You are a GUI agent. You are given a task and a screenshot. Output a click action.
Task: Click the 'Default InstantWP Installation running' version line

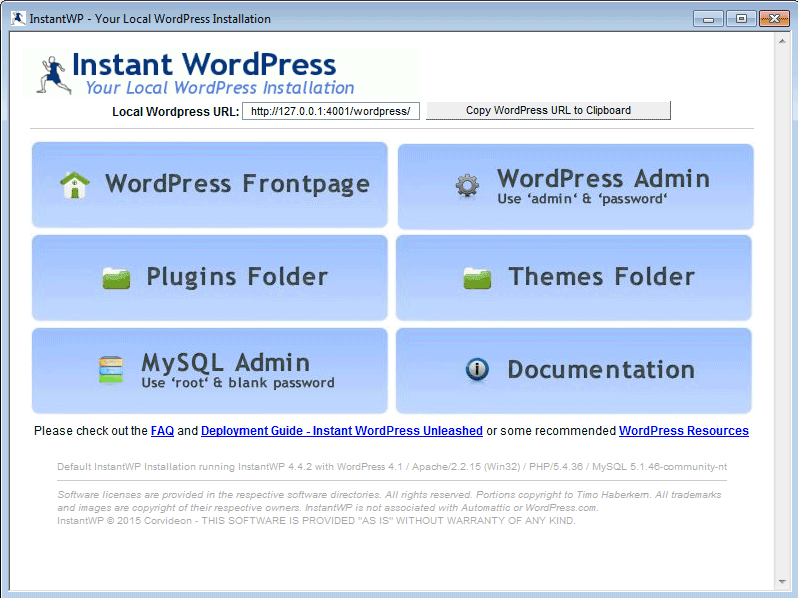point(392,467)
